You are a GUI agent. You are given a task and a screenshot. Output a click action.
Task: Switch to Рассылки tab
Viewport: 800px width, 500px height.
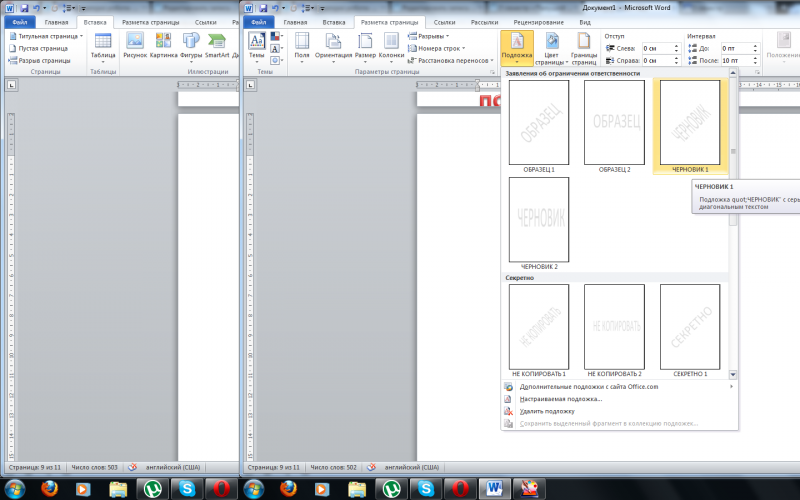click(484, 22)
